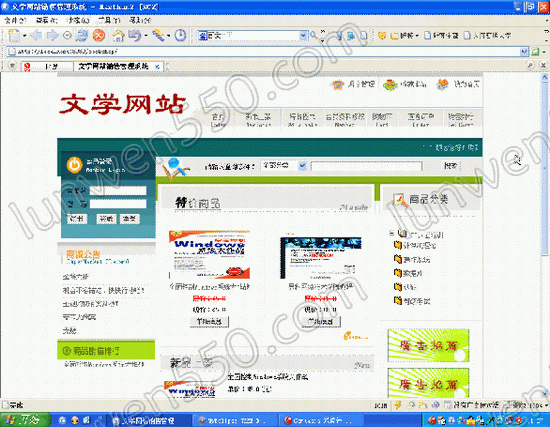Click the Cart navigation item
Viewport: 550px width, 427px height.
382,120
